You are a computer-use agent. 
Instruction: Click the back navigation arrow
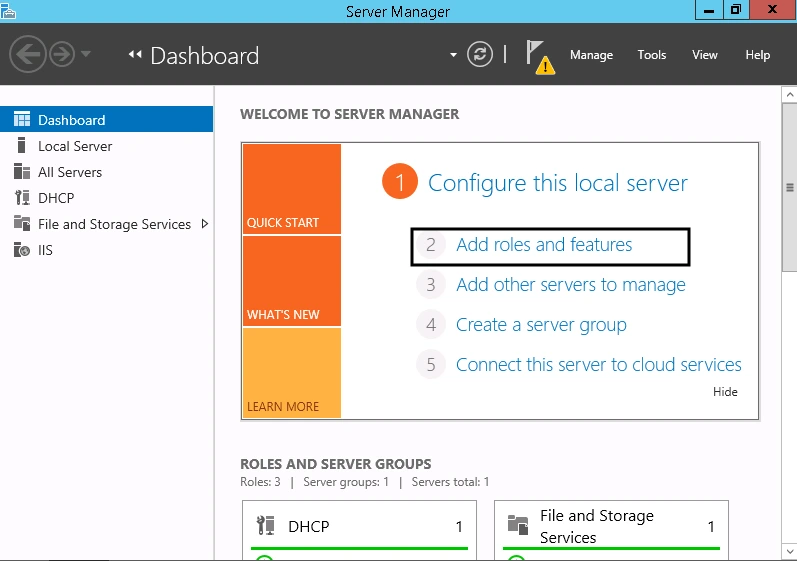(27, 54)
